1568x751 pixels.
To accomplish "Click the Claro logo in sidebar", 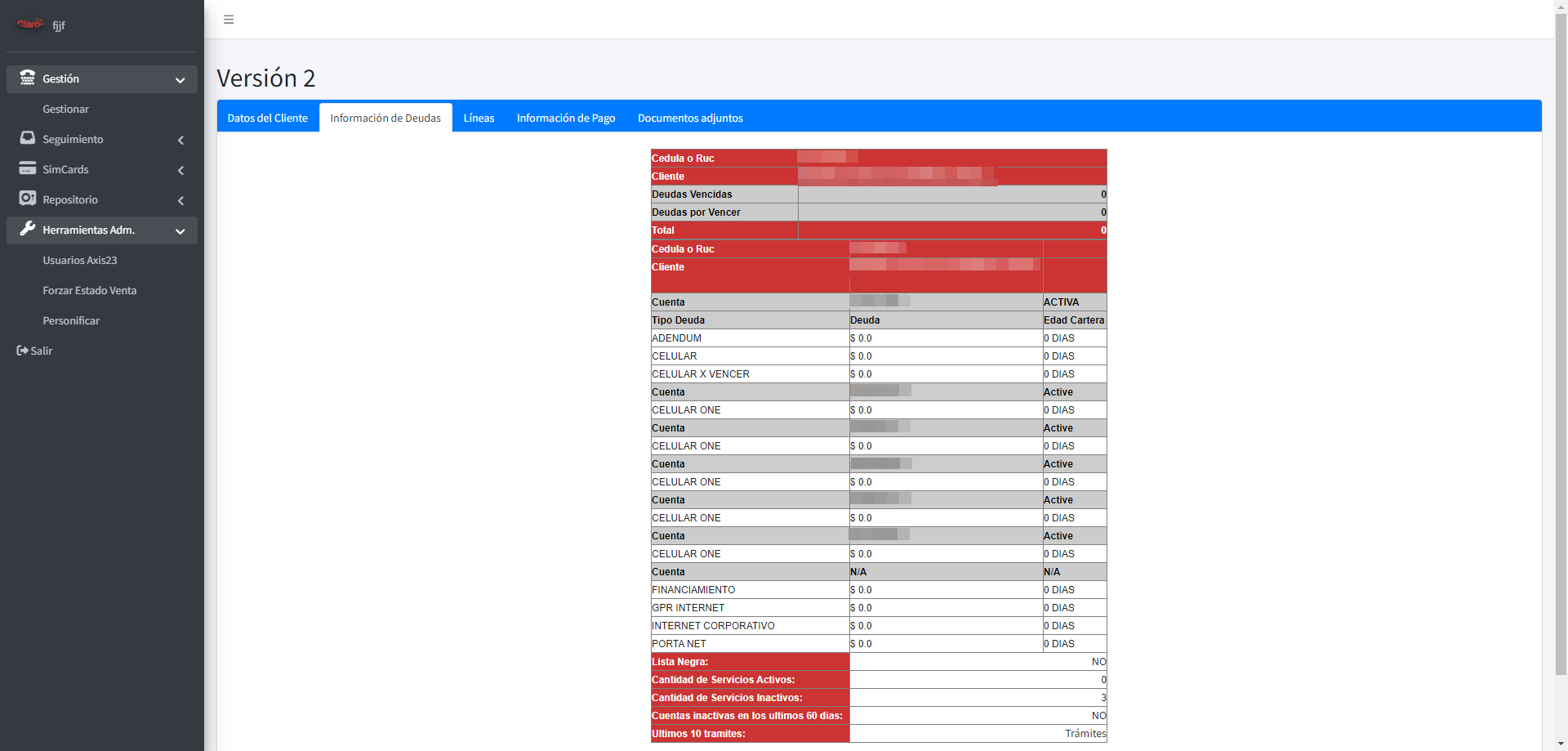I will pos(30,25).
